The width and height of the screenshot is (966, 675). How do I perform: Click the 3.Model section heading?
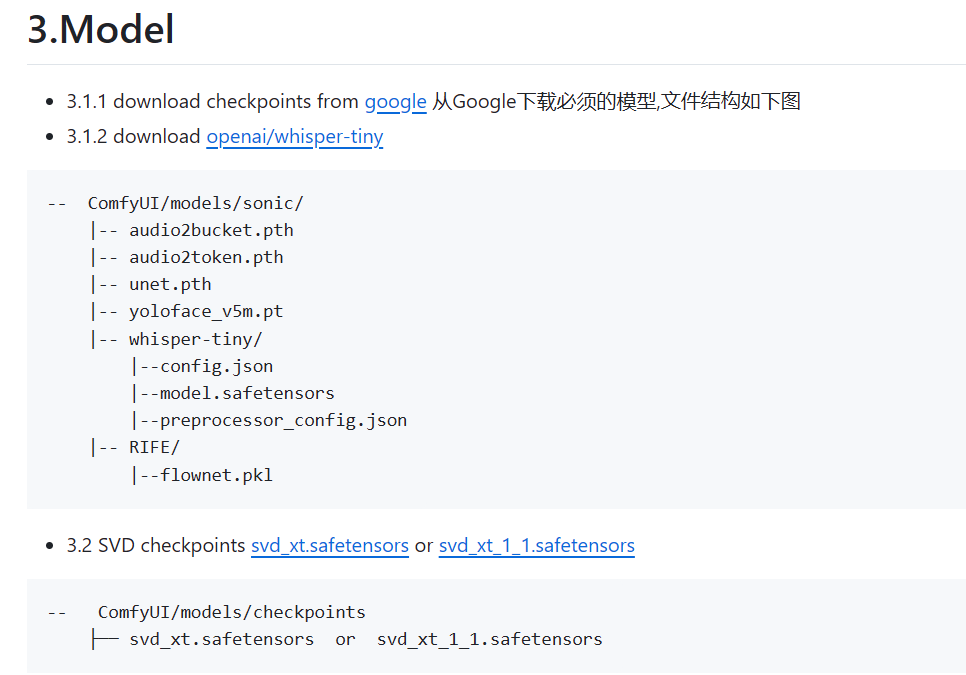(101, 30)
